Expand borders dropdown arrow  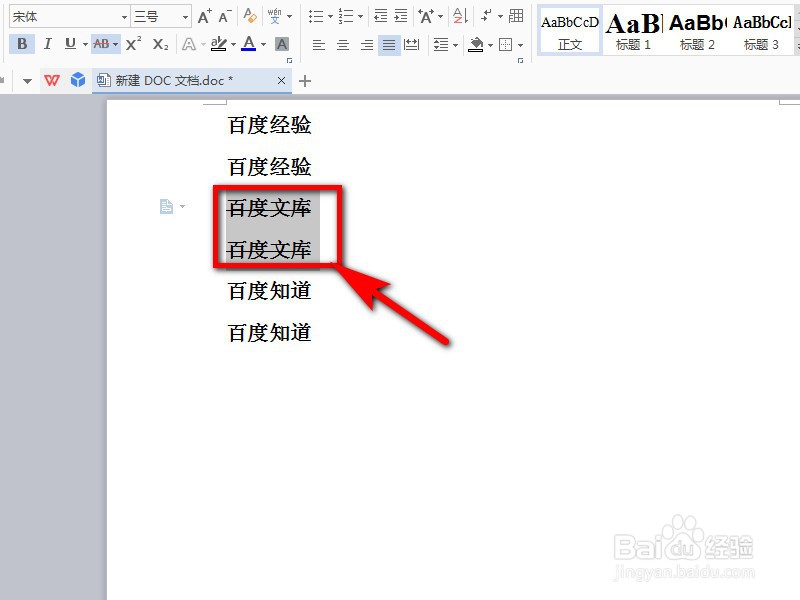pos(520,45)
